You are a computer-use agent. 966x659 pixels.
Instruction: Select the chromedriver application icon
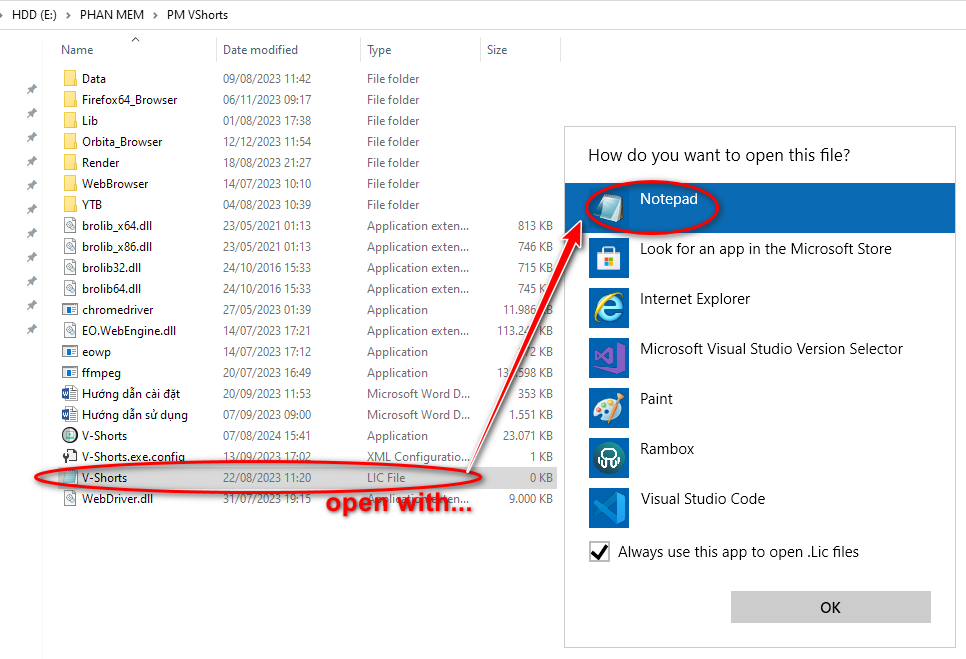click(70, 309)
